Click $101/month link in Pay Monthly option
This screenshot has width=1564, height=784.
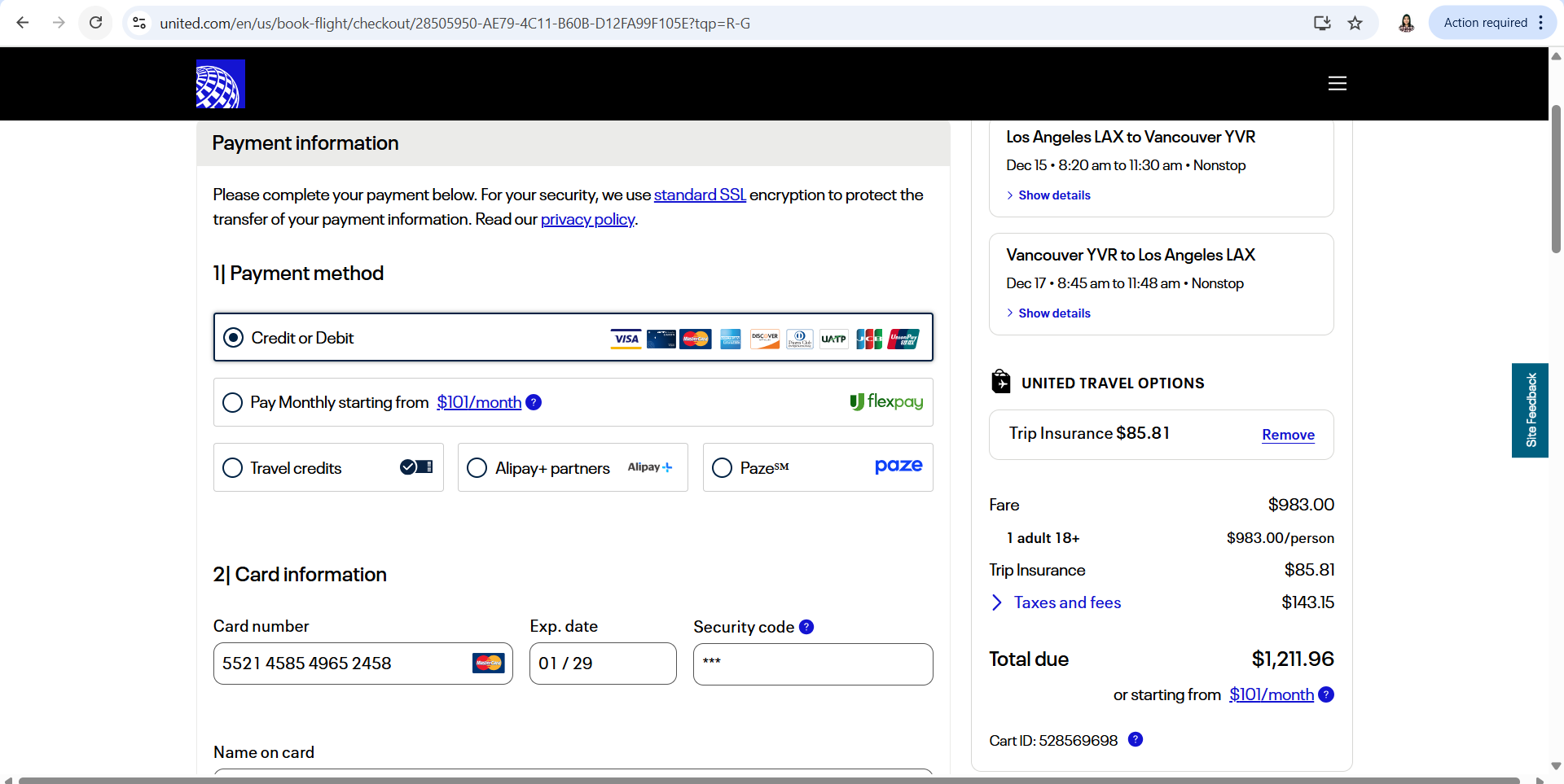point(479,402)
